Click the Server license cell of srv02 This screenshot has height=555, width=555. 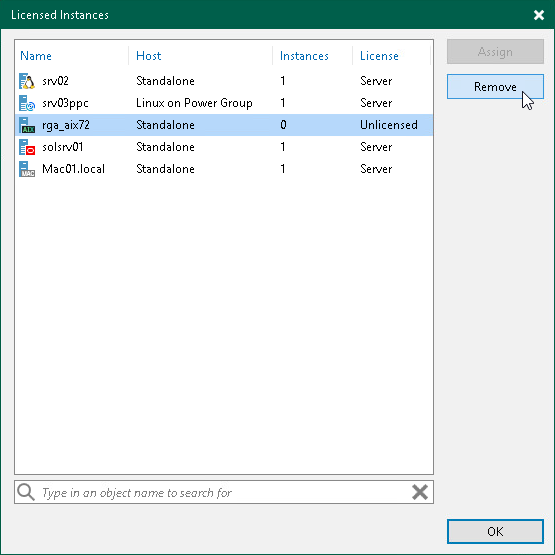(x=376, y=81)
